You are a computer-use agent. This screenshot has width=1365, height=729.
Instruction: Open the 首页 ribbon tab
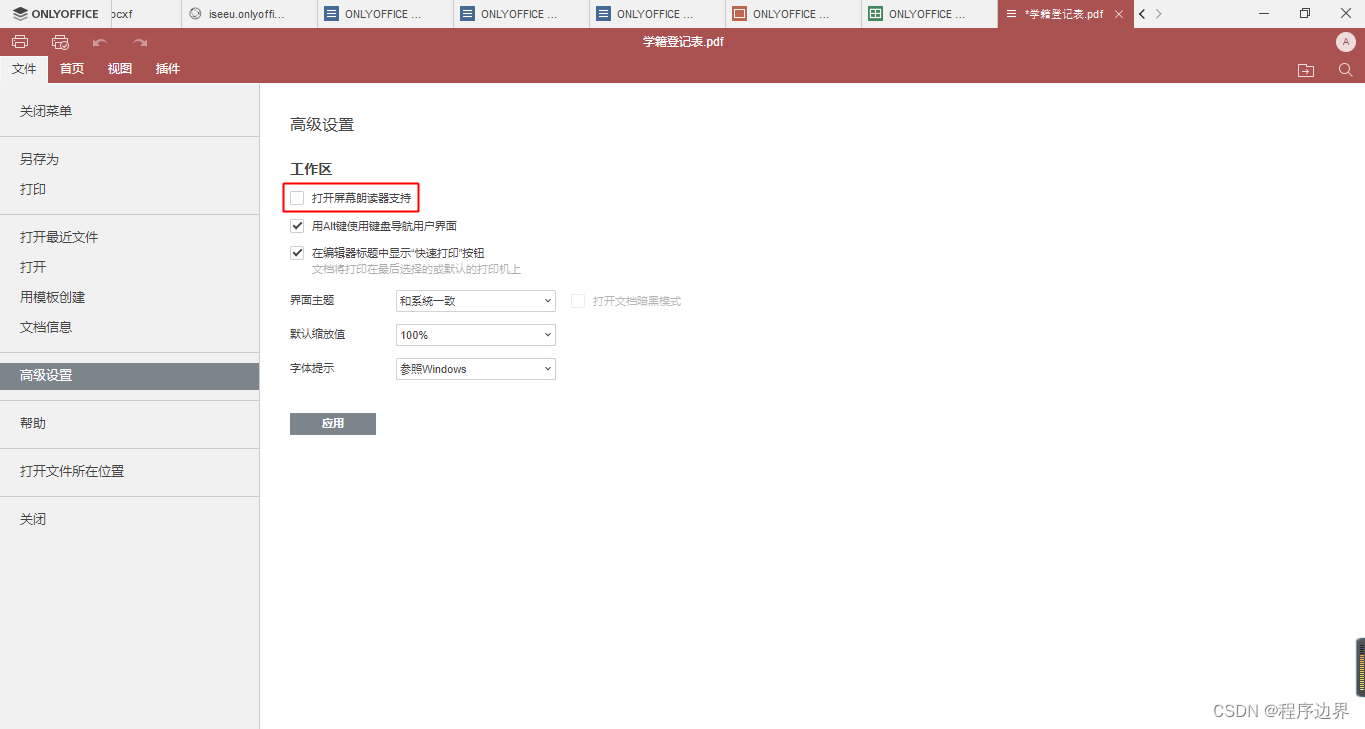pos(72,69)
